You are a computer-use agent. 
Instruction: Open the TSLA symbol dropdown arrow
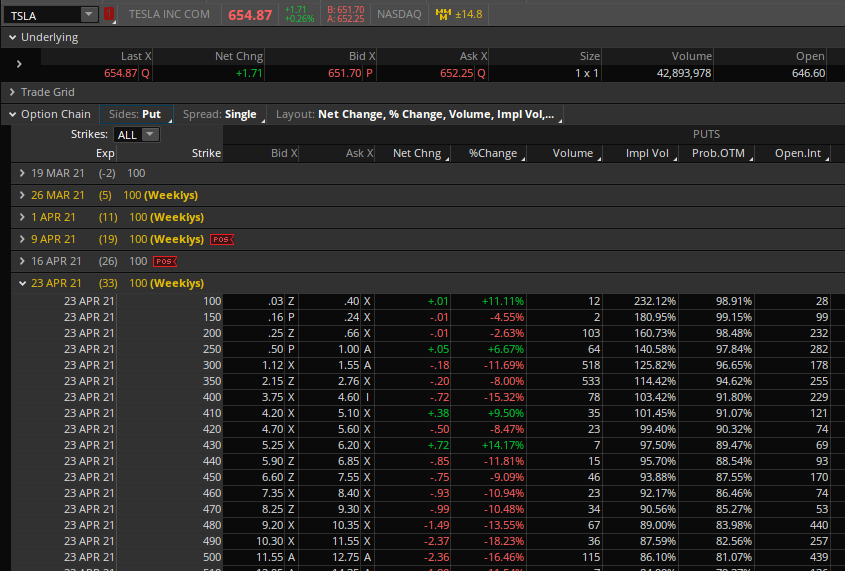click(x=88, y=15)
